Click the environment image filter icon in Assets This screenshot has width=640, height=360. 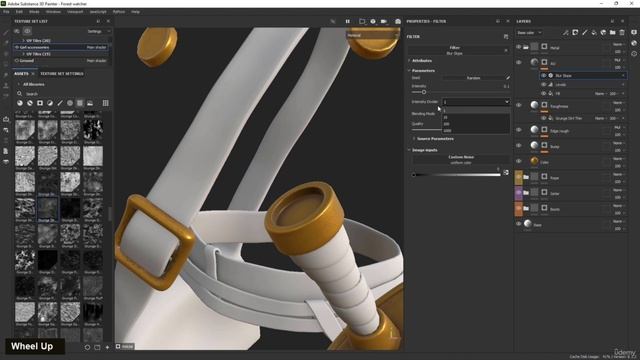pos(90,103)
